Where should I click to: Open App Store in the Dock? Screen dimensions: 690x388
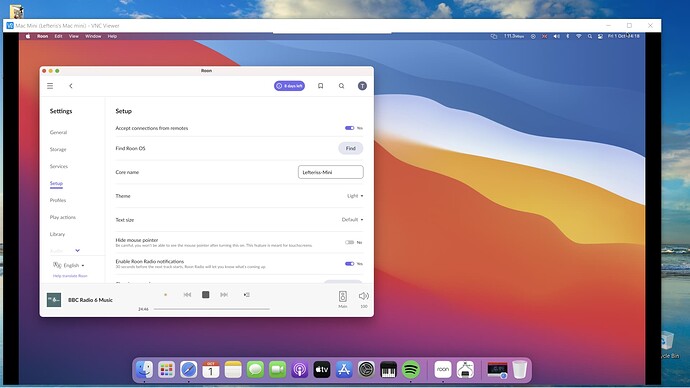tap(344, 370)
